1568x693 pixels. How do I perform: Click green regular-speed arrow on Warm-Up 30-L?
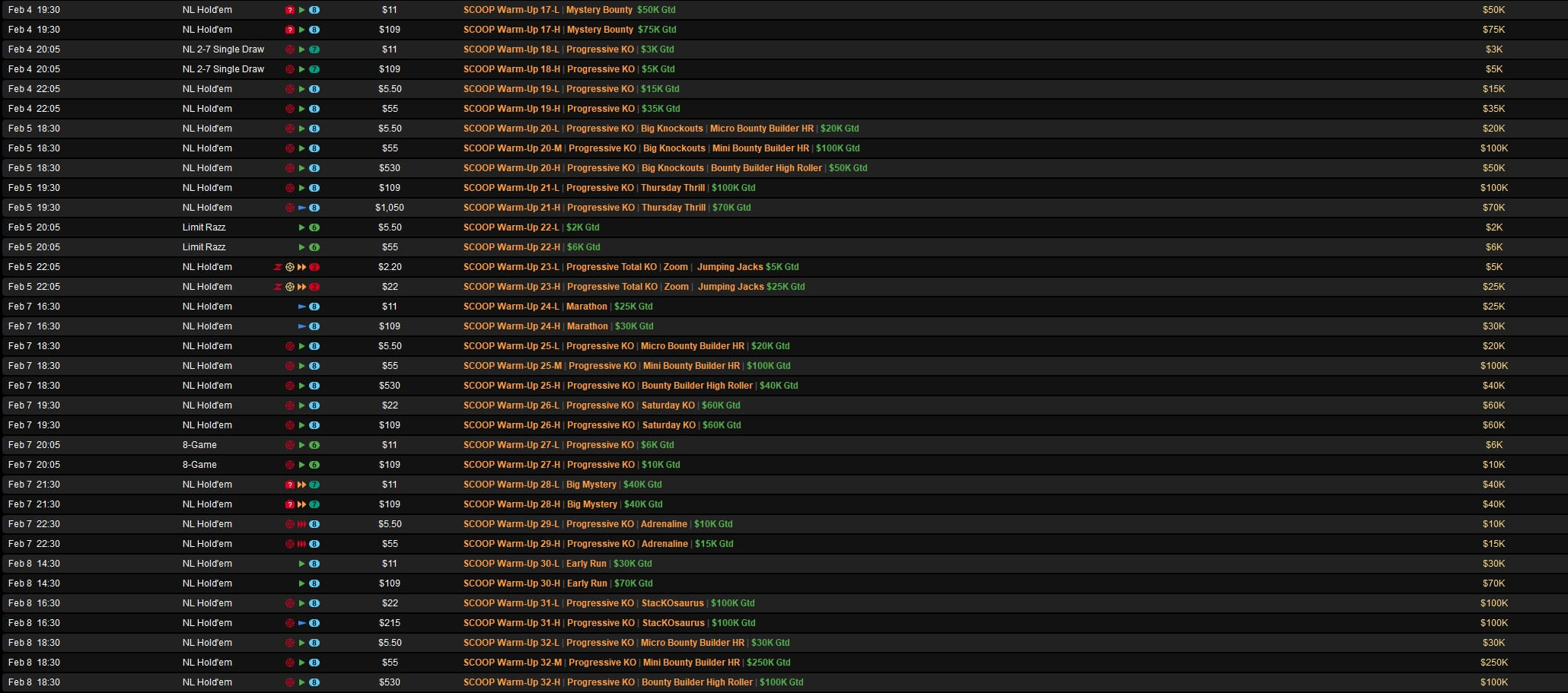point(301,564)
